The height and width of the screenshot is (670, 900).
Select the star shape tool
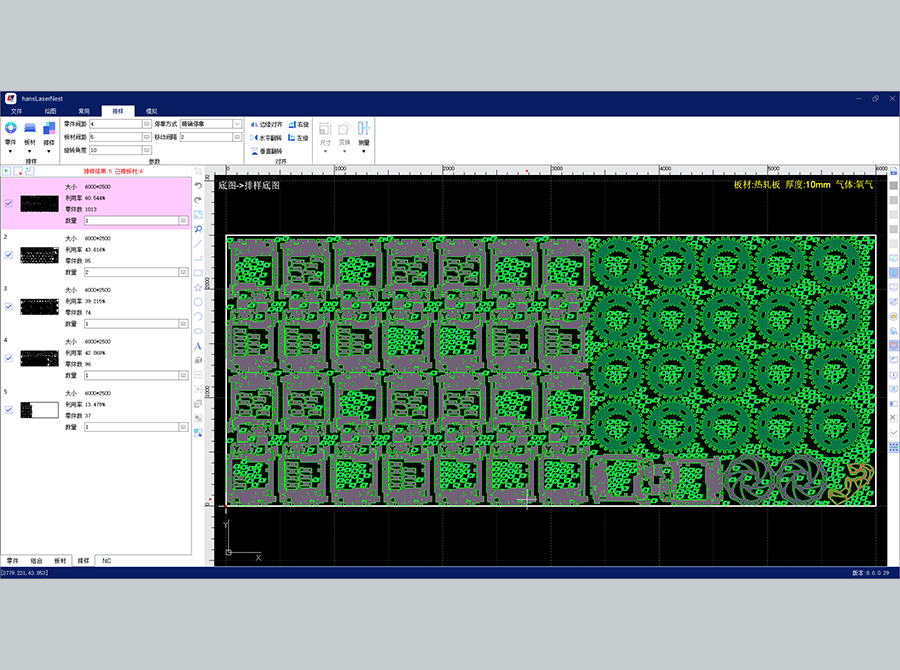198,287
